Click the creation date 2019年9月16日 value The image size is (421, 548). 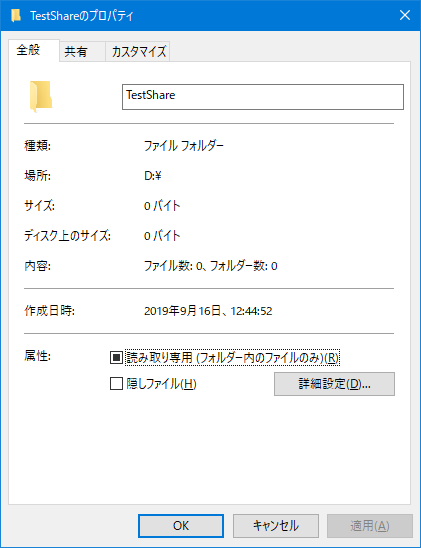pos(208,311)
